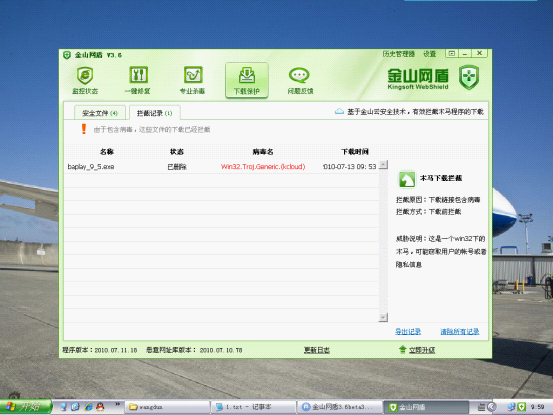Click the 下载时间 column header
553x415 pixels.
(x=355, y=152)
